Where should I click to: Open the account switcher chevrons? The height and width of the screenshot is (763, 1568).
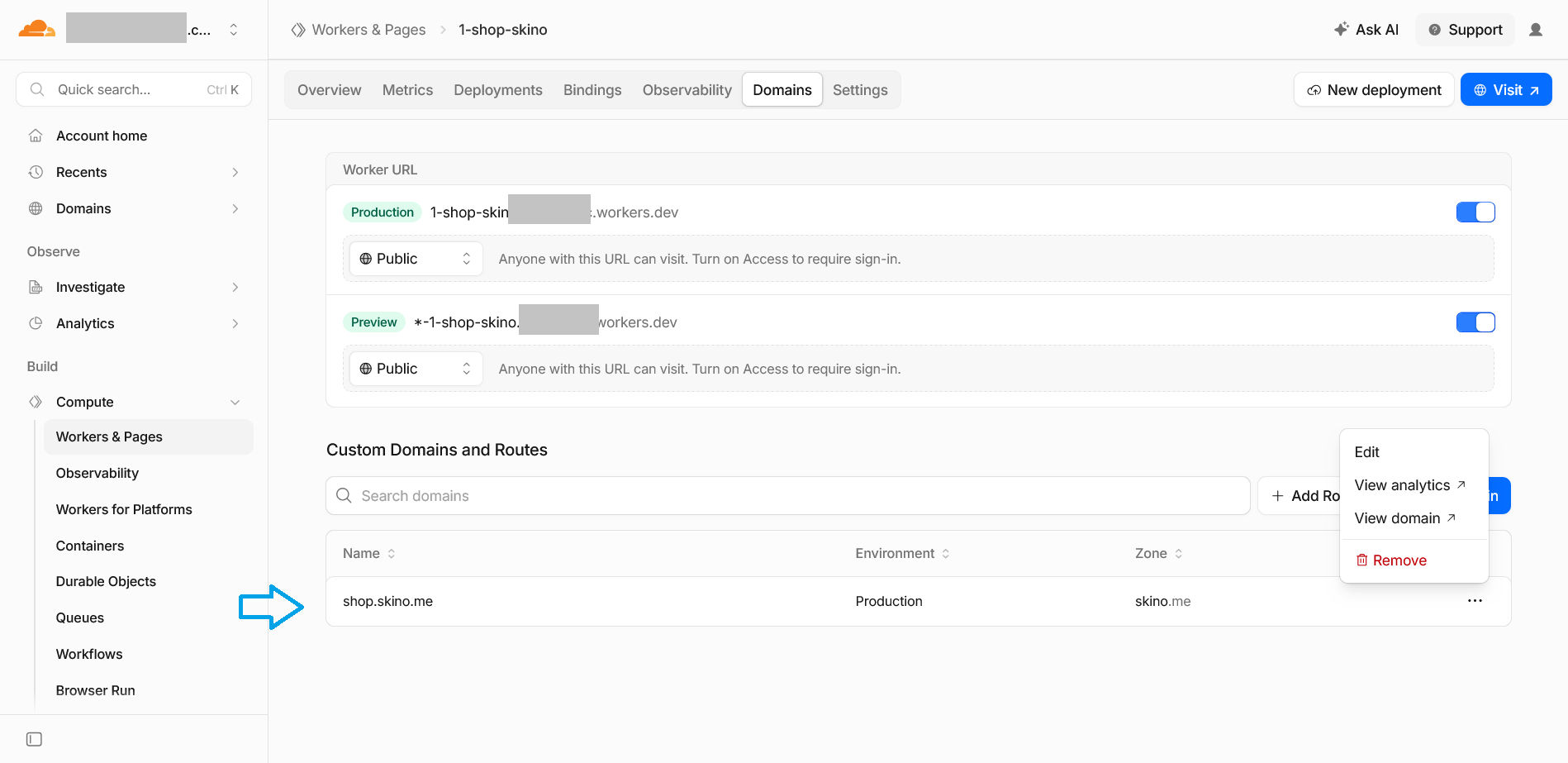(x=234, y=30)
